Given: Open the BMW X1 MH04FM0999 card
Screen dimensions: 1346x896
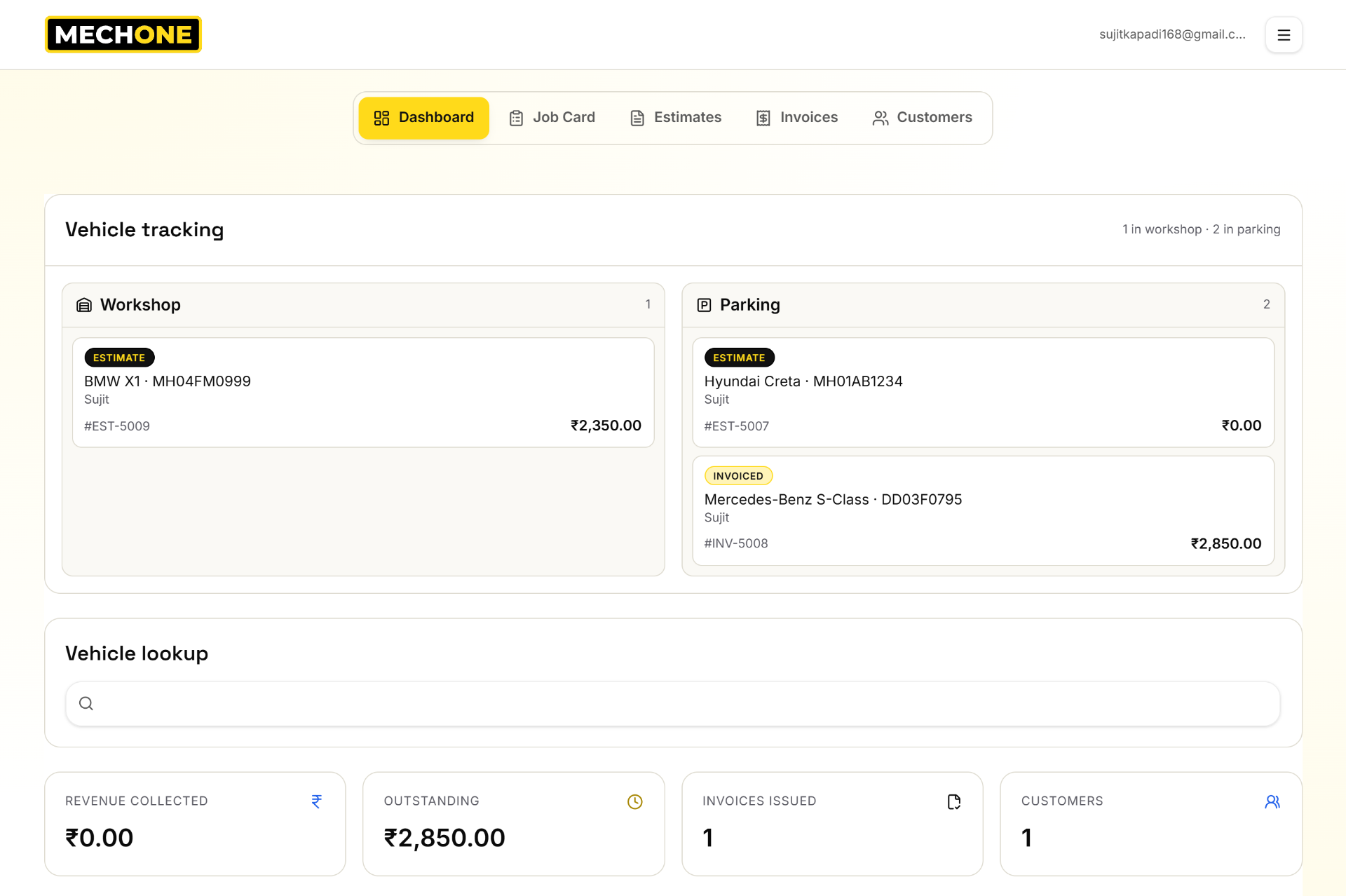Looking at the screenshot, I should pos(363,393).
